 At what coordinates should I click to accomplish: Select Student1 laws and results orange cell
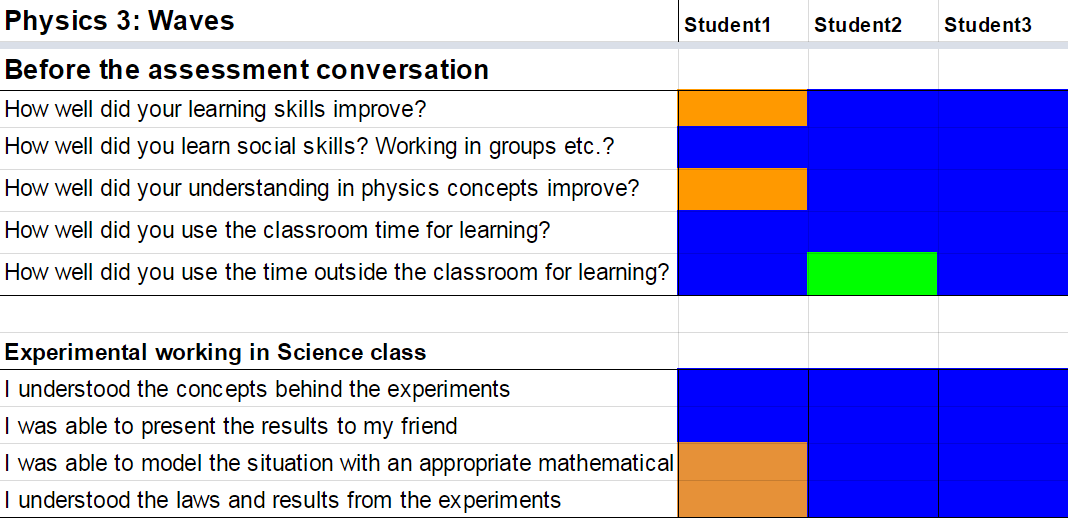click(742, 499)
